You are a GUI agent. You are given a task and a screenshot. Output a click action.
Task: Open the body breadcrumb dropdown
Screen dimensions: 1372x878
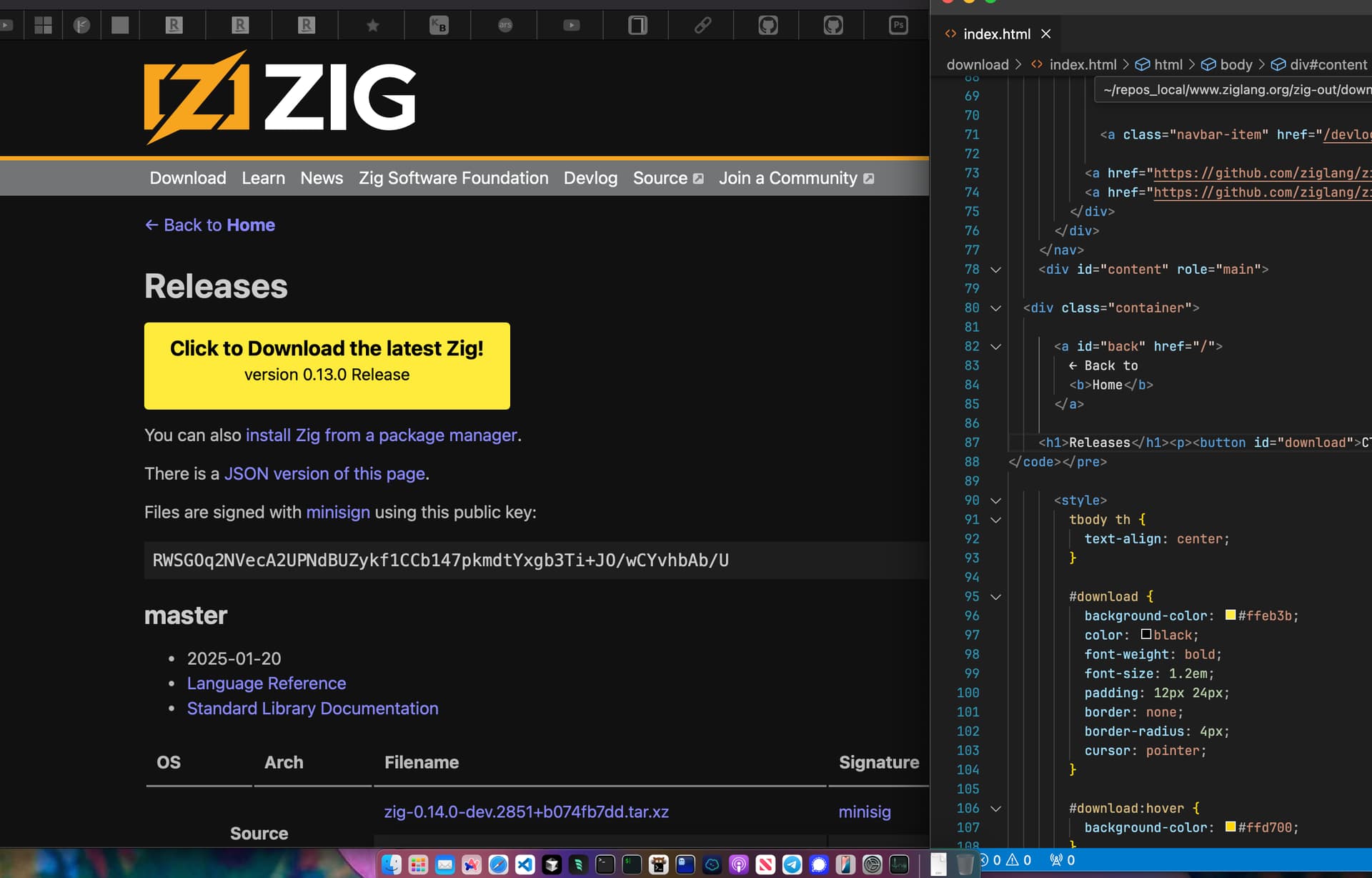(1227, 64)
